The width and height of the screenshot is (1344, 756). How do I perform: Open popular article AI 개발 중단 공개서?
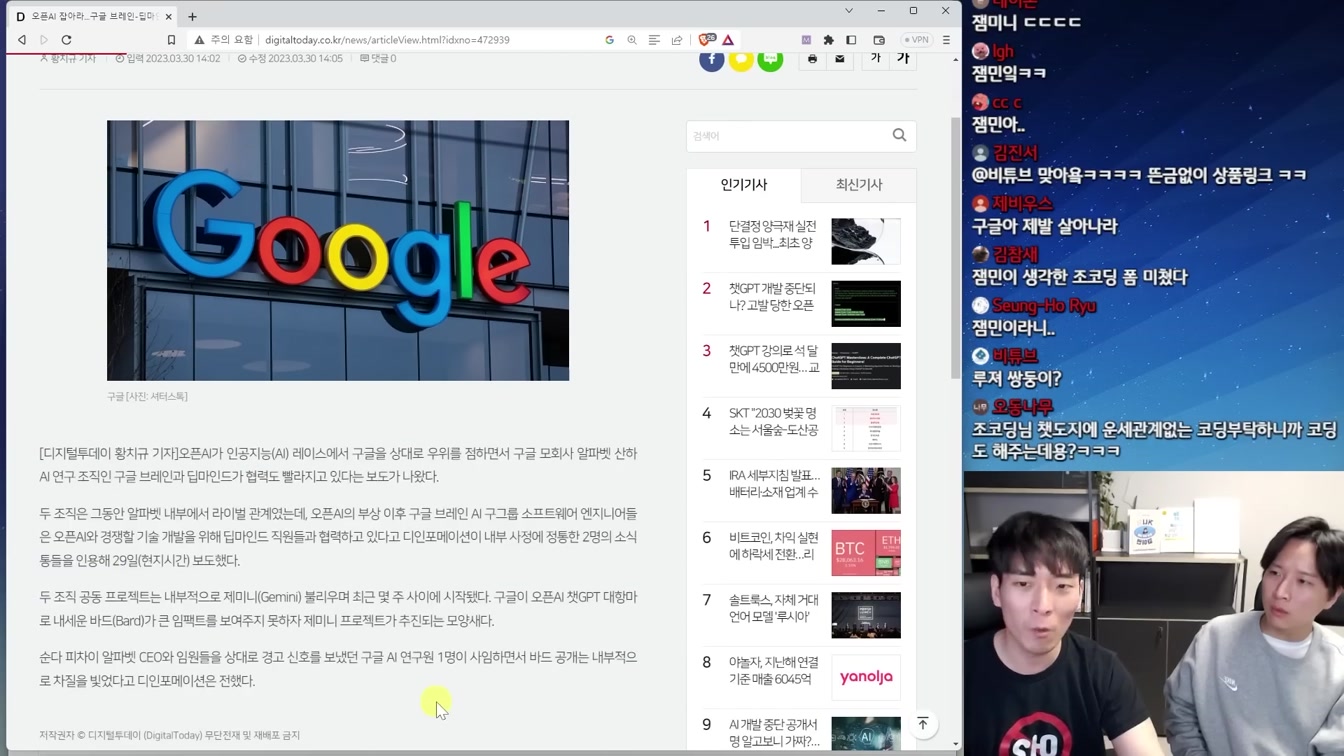[x=773, y=732]
